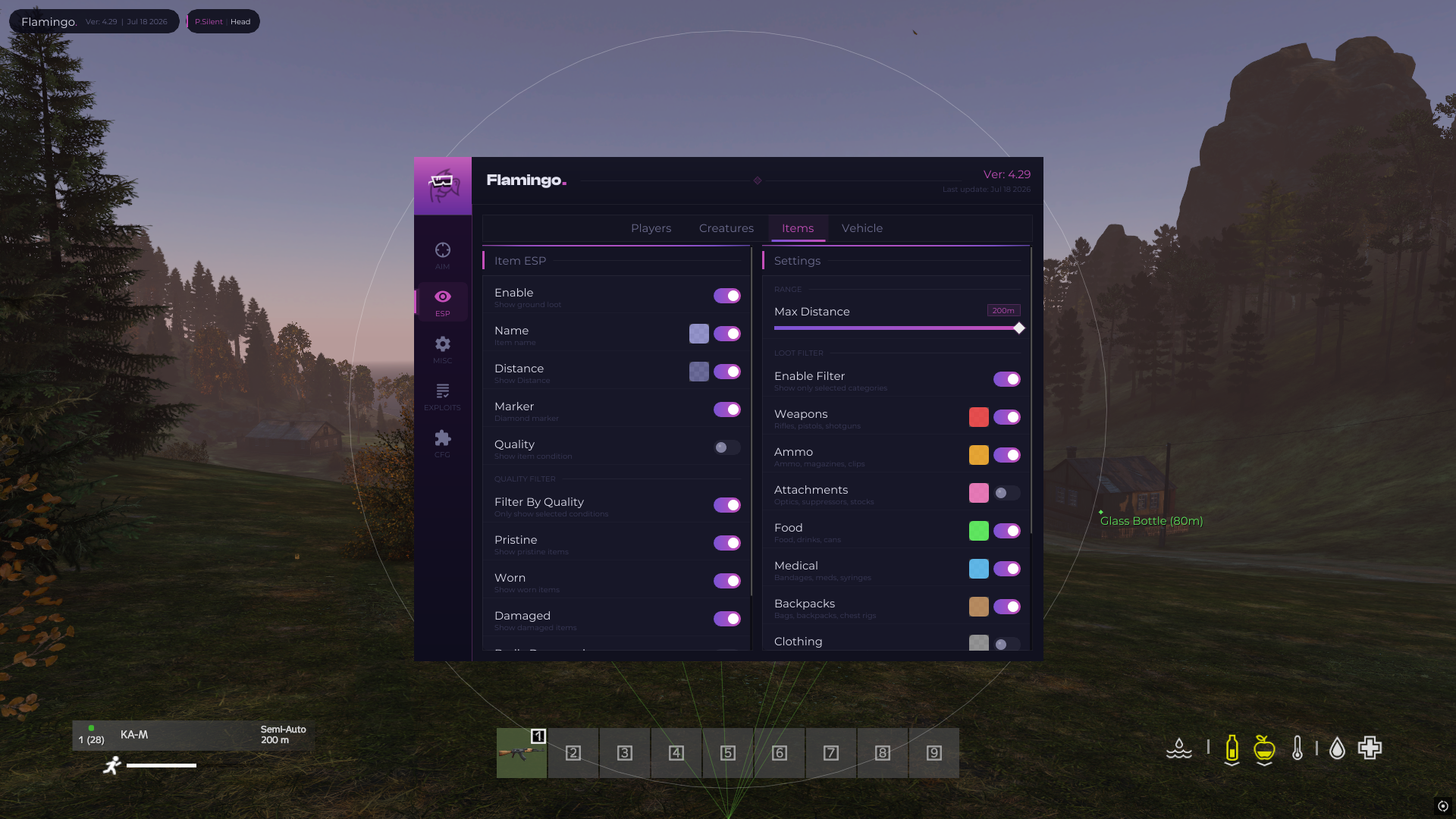This screenshot has height=819, width=1456.
Task: Click the yellow apple hunger icon
Action: (1264, 749)
